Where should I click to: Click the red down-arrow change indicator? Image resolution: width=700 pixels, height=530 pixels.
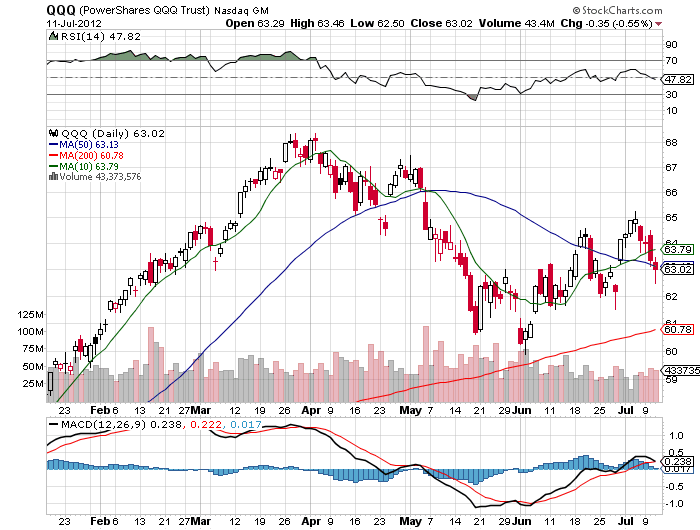[658, 24]
